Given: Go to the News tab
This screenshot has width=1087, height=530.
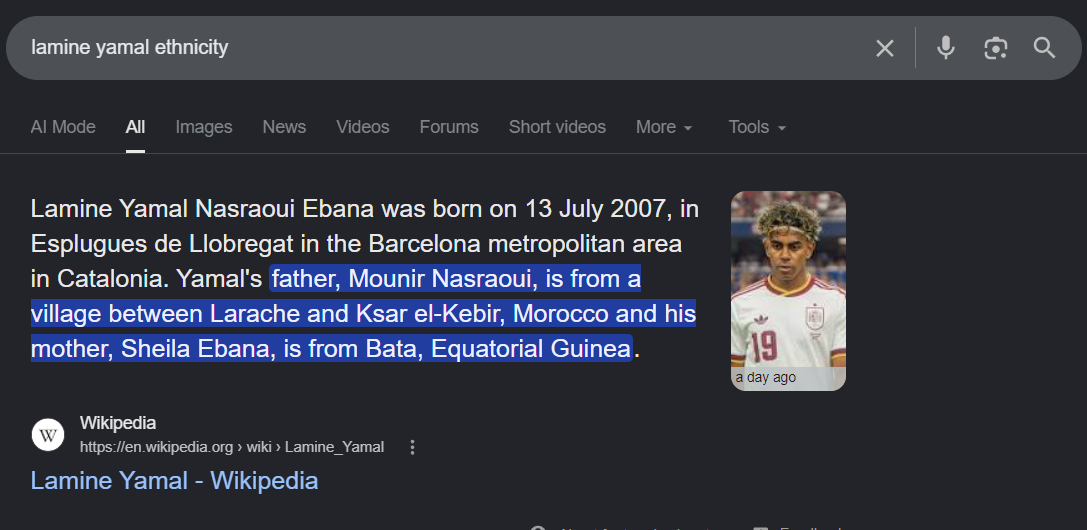Looking at the screenshot, I should pos(284,127).
